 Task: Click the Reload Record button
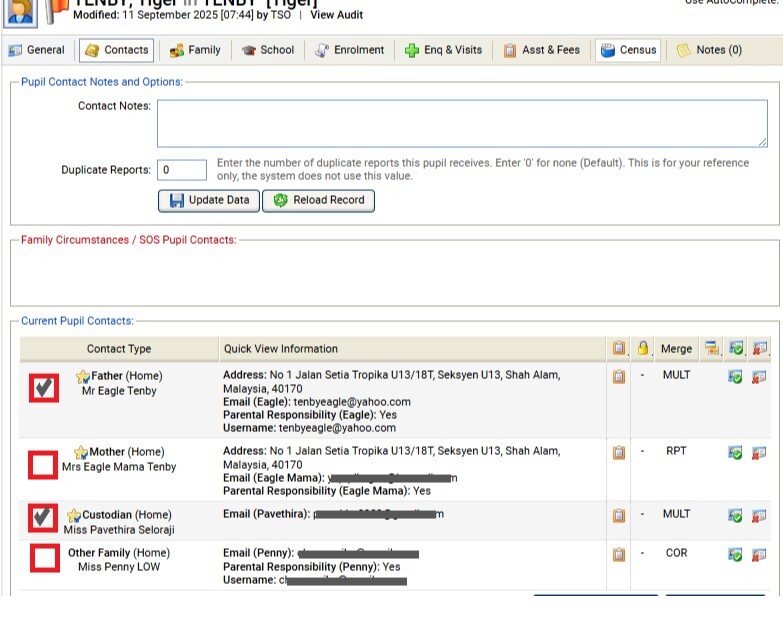point(319,200)
